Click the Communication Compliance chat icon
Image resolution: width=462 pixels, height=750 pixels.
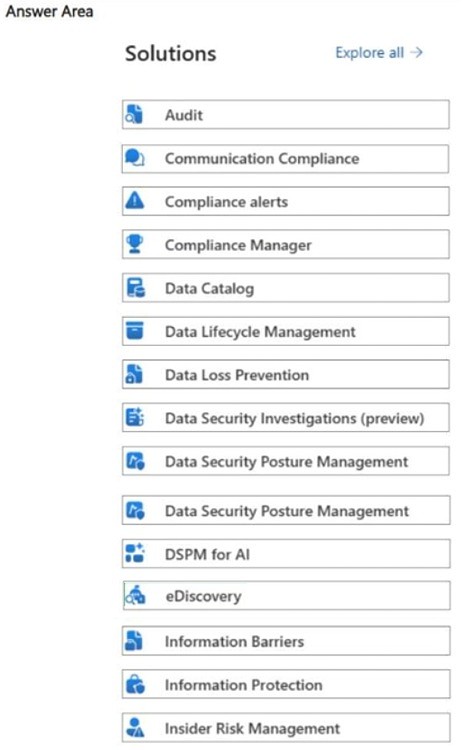point(134,158)
